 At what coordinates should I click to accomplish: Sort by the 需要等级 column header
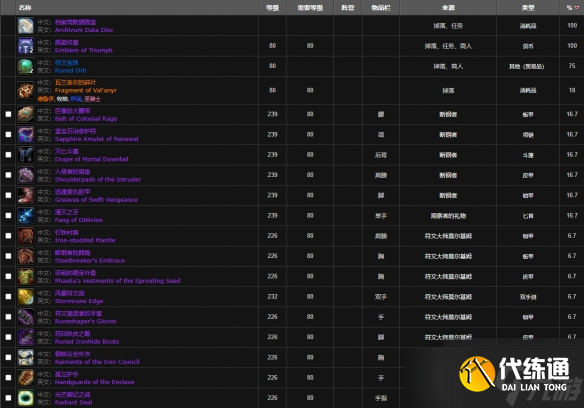[x=310, y=7]
